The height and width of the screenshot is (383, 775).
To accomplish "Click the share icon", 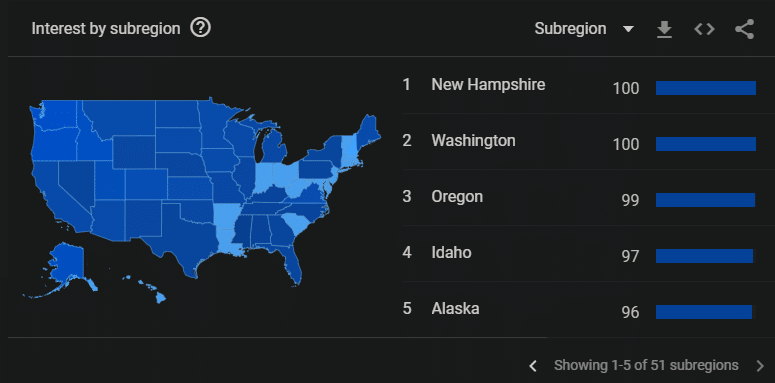I will pos(744,29).
